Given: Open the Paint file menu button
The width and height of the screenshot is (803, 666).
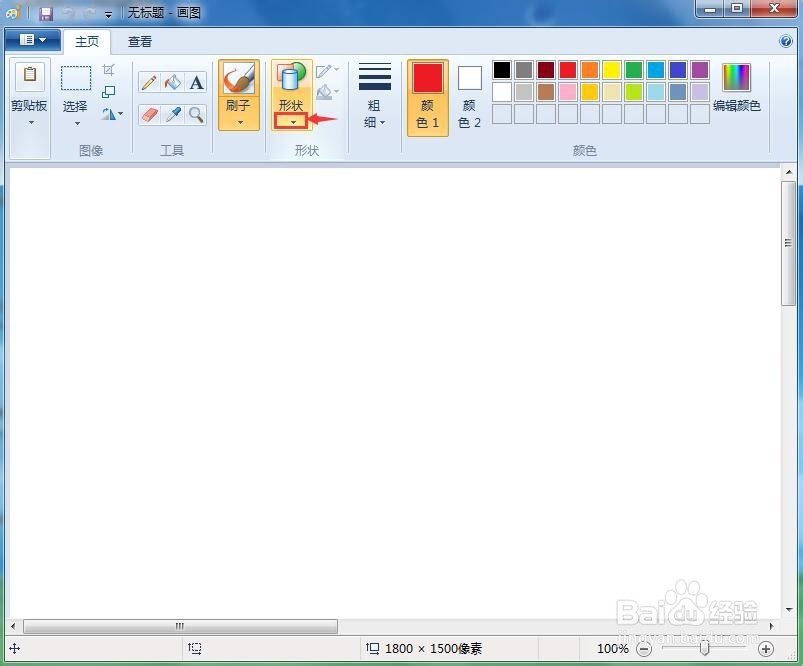Looking at the screenshot, I should (33, 40).
